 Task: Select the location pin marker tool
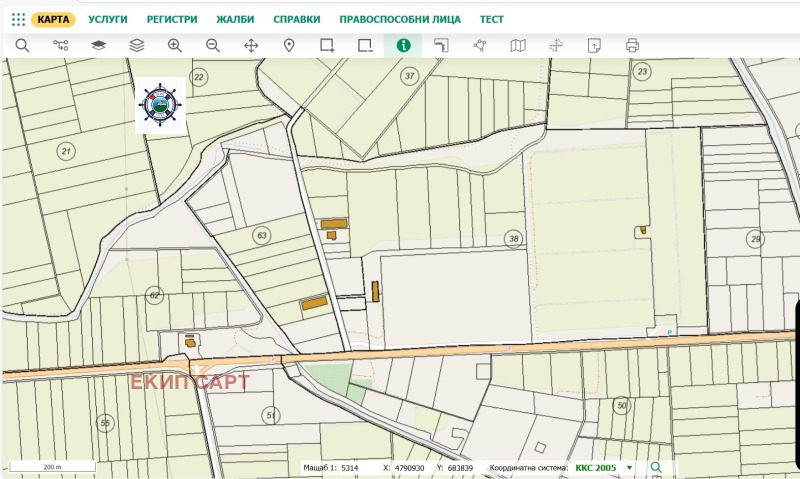click(x=289, y=45)
